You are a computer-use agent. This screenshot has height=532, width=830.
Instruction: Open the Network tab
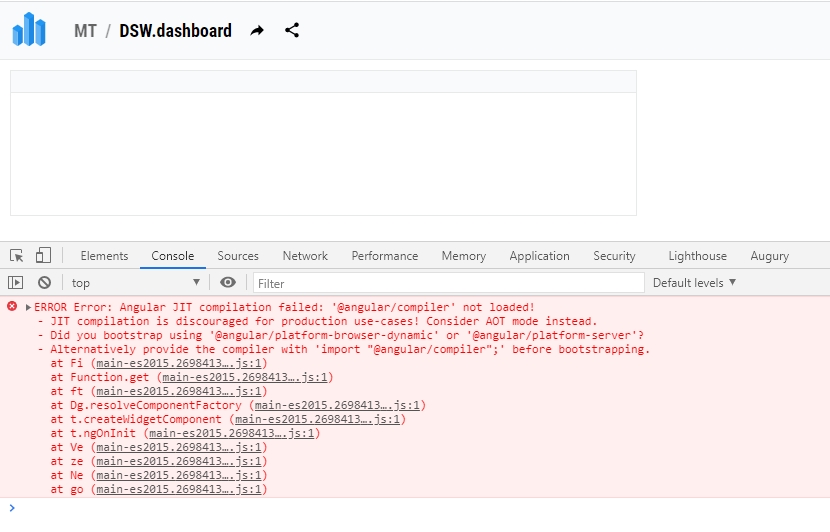point(305,256)
